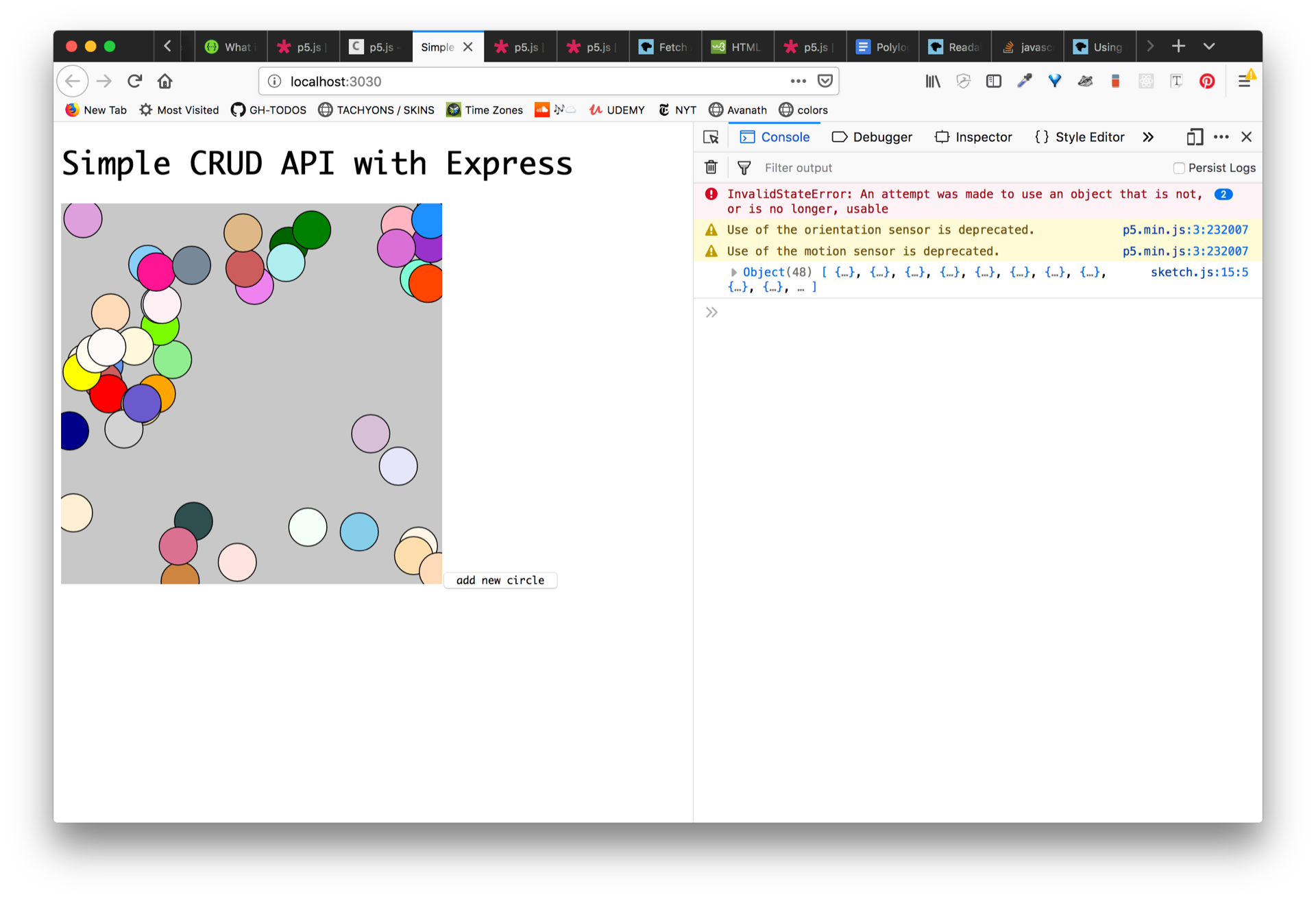Switch to the Debugger tab

pos(872,137)
